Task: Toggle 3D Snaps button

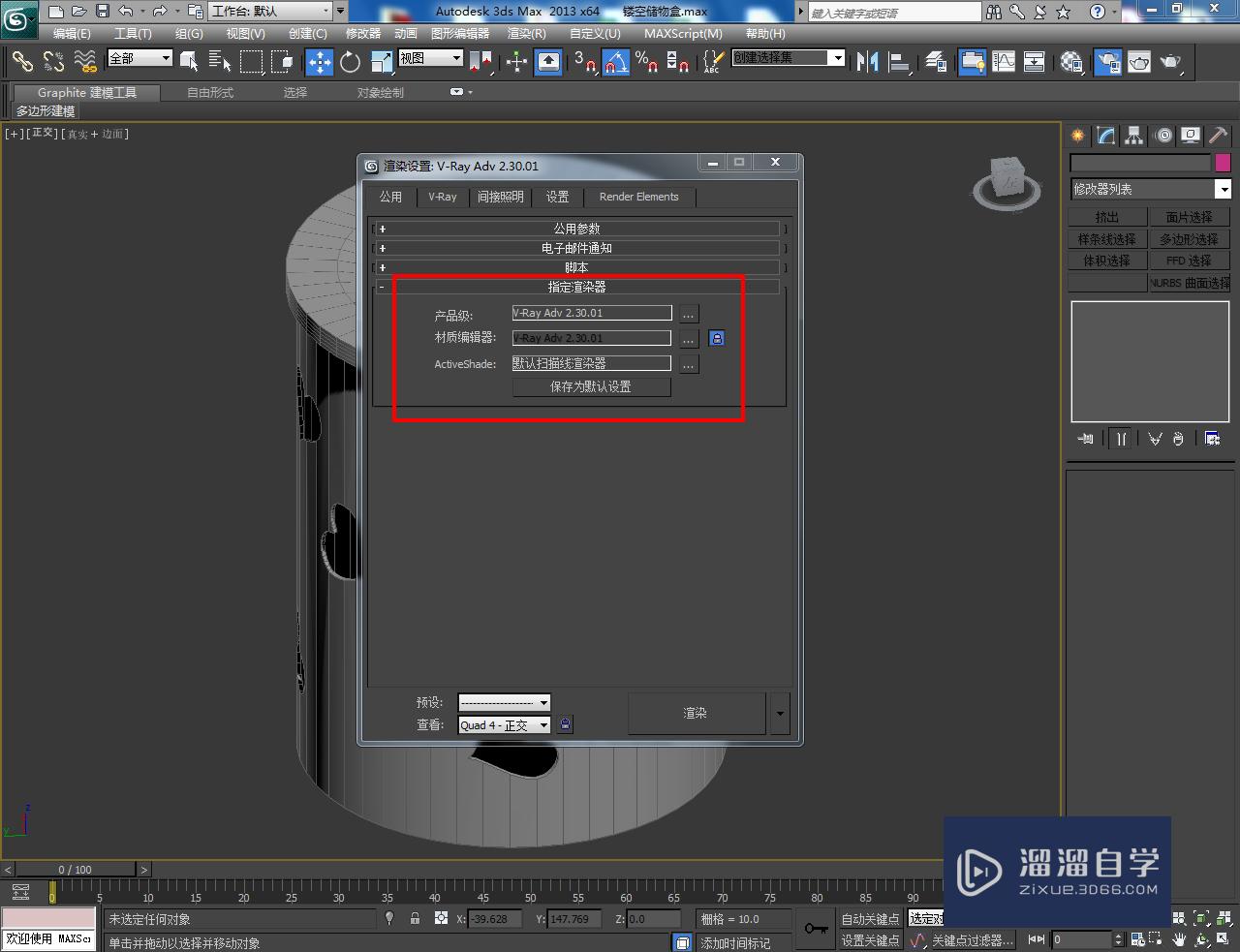Action: (x=585, y=62)
